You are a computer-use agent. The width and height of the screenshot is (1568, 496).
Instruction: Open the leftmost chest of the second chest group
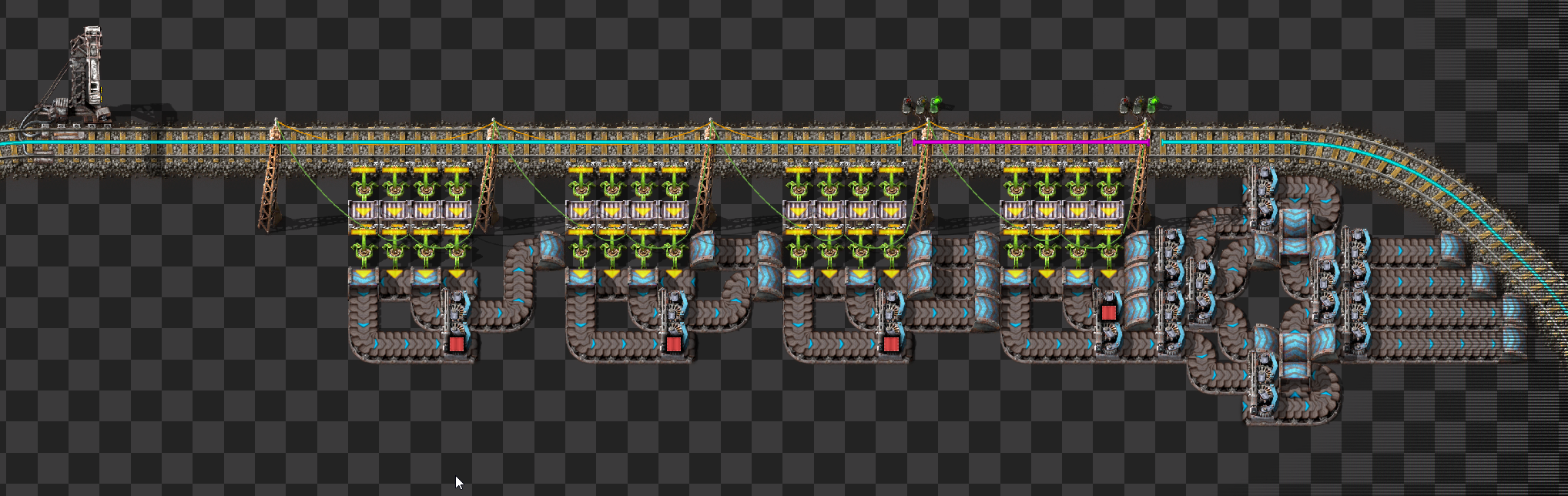tap(581, 210)
